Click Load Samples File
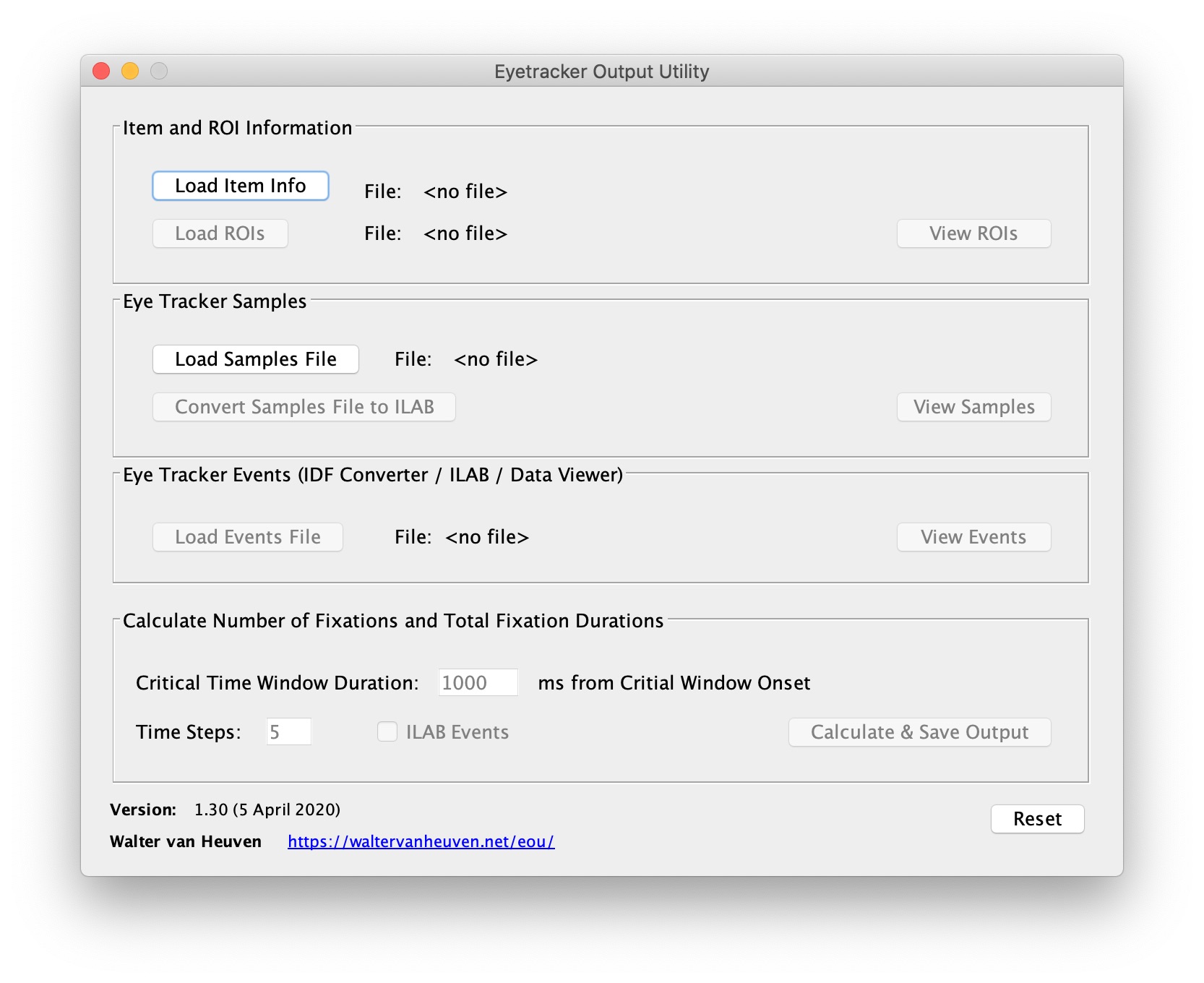Image resolution: width=1204 pixels, height=983 pixels. point(256,359)
